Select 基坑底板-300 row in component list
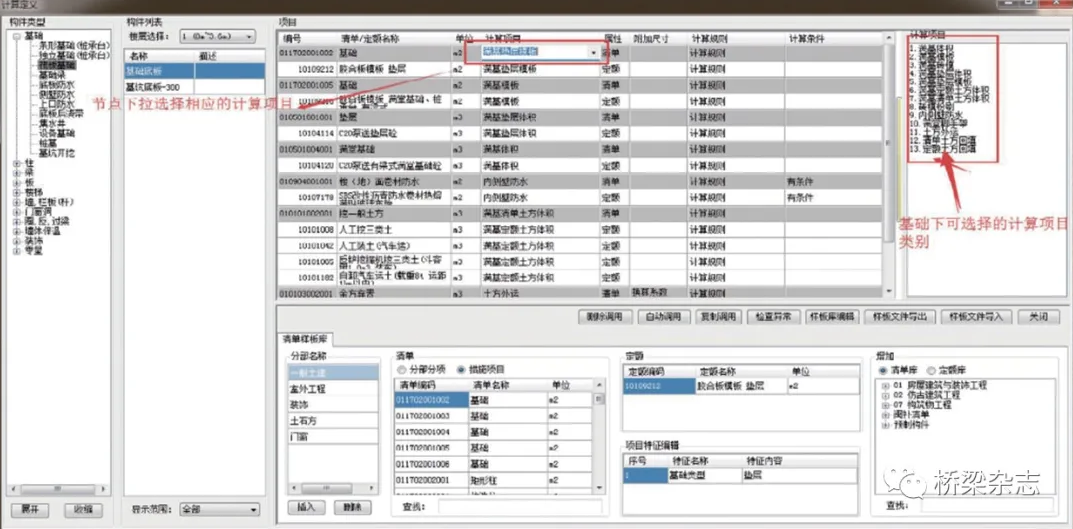The image size is (1073, 529). [x=194, y=86]
